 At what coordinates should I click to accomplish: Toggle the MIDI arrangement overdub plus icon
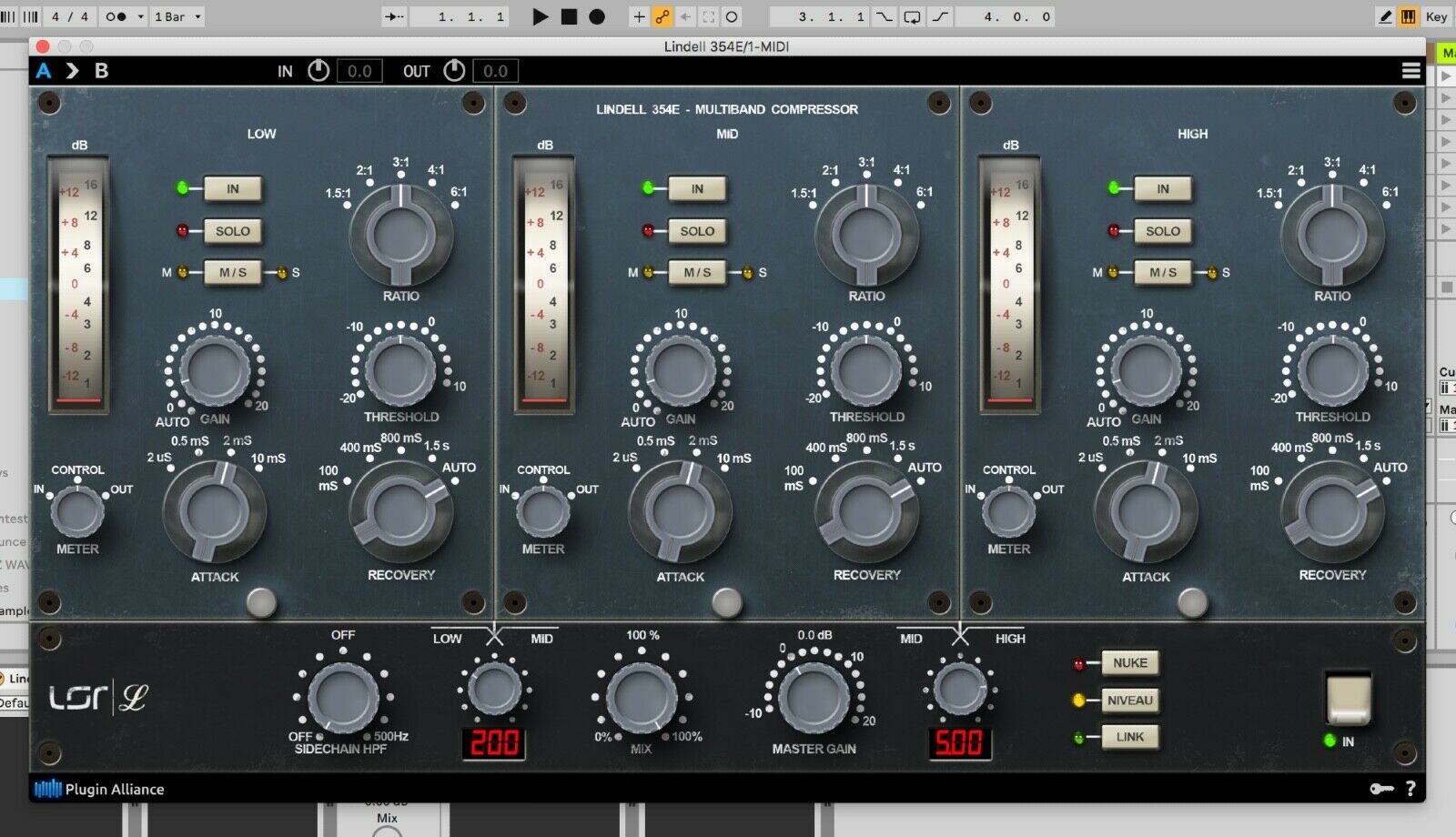pyautogui.click(x=639, y=16)
